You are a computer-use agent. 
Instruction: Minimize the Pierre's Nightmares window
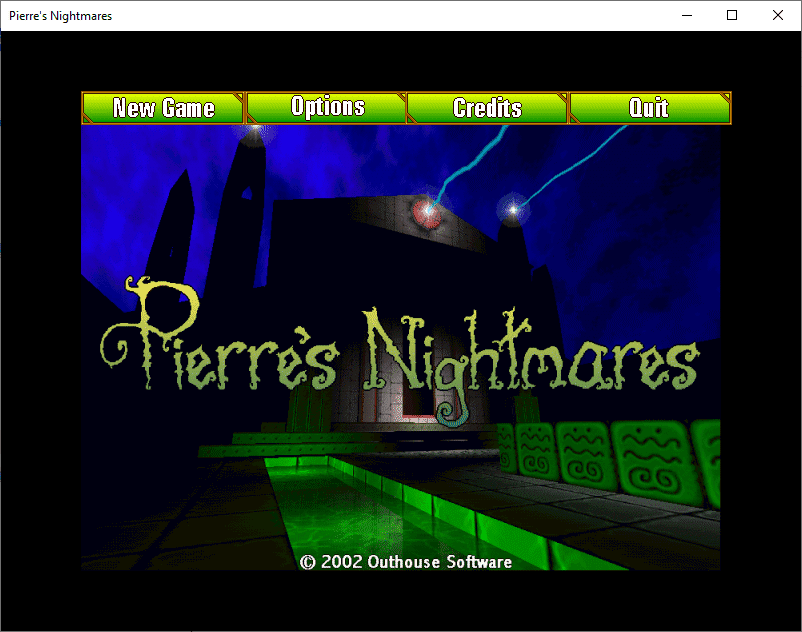(x=687, y=15)
